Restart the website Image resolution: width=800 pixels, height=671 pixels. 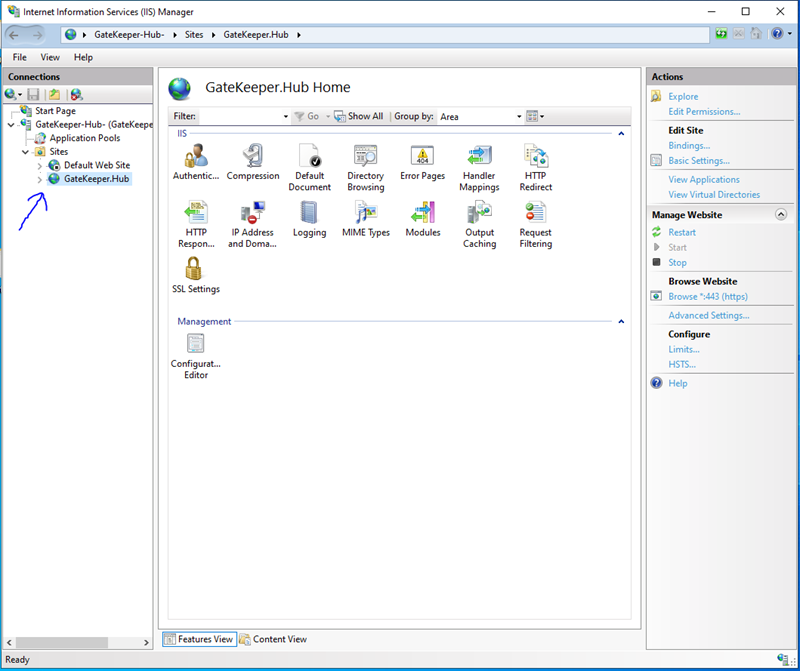682,232
